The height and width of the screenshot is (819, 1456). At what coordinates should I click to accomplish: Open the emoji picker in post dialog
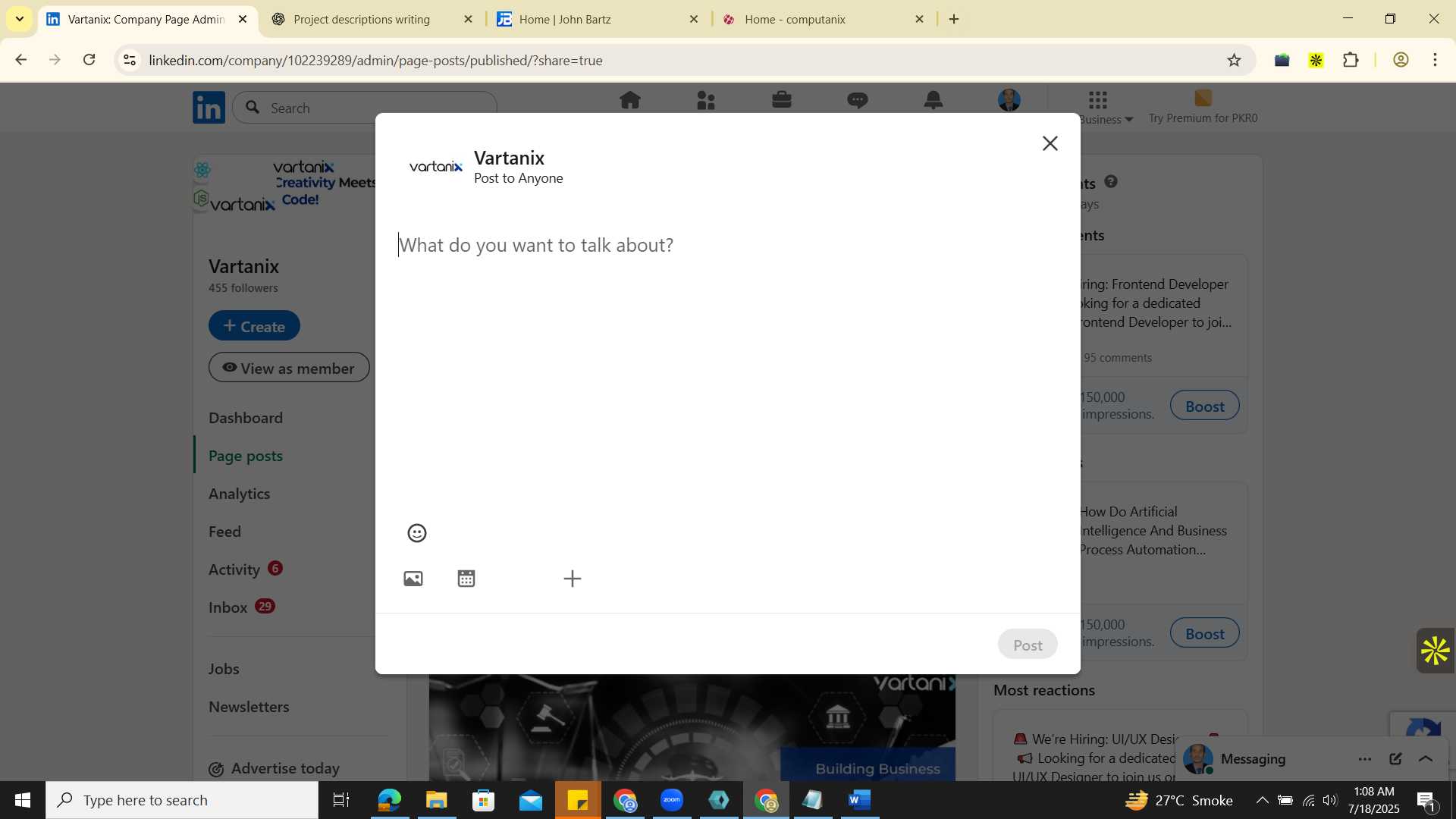coord(417,533)
